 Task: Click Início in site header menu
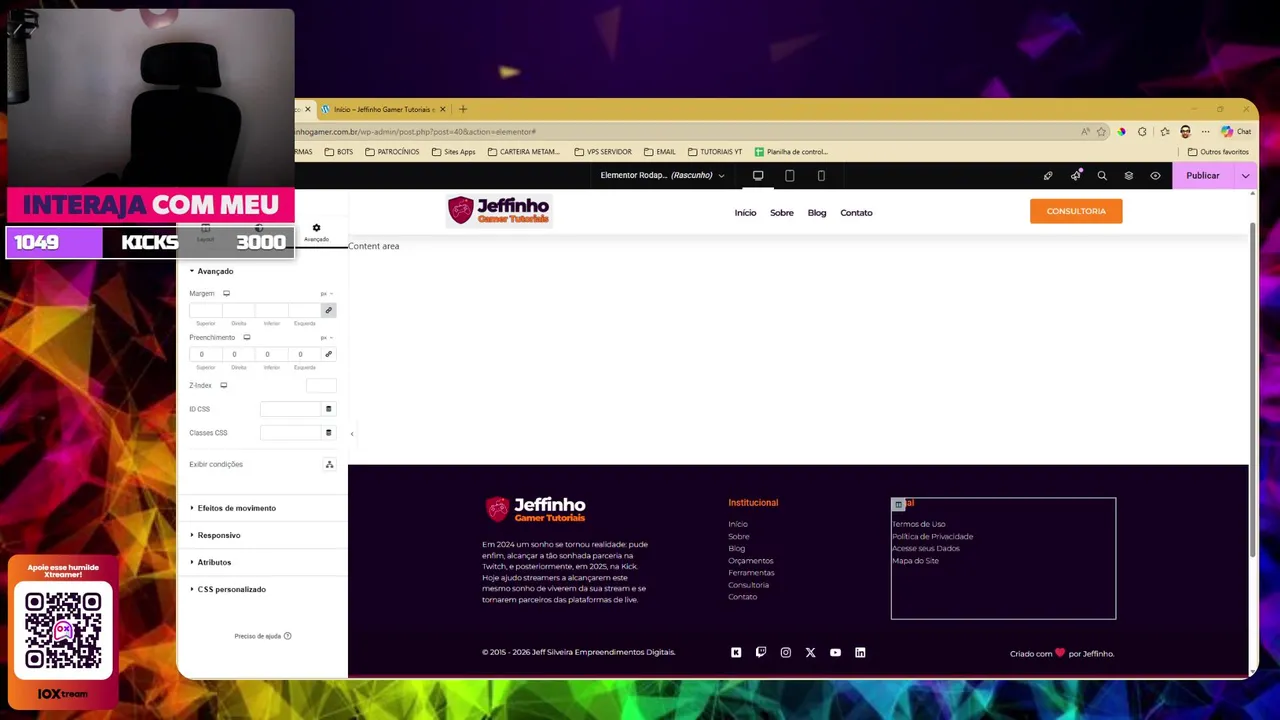745,213
